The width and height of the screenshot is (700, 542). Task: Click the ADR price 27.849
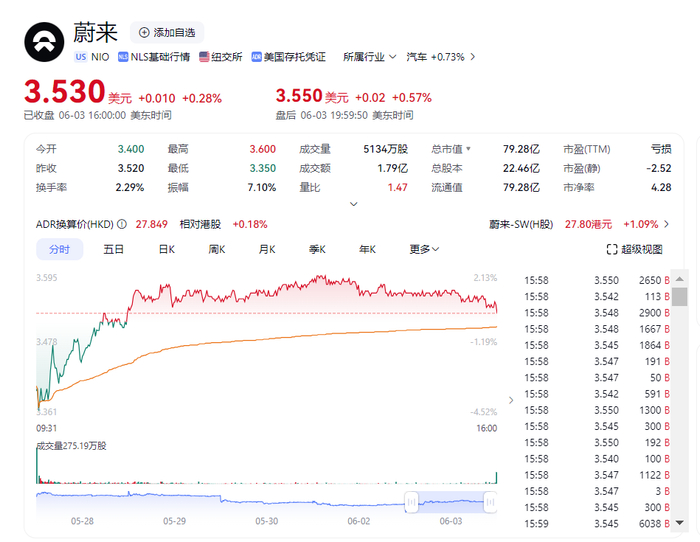click(x=151, y=224)
